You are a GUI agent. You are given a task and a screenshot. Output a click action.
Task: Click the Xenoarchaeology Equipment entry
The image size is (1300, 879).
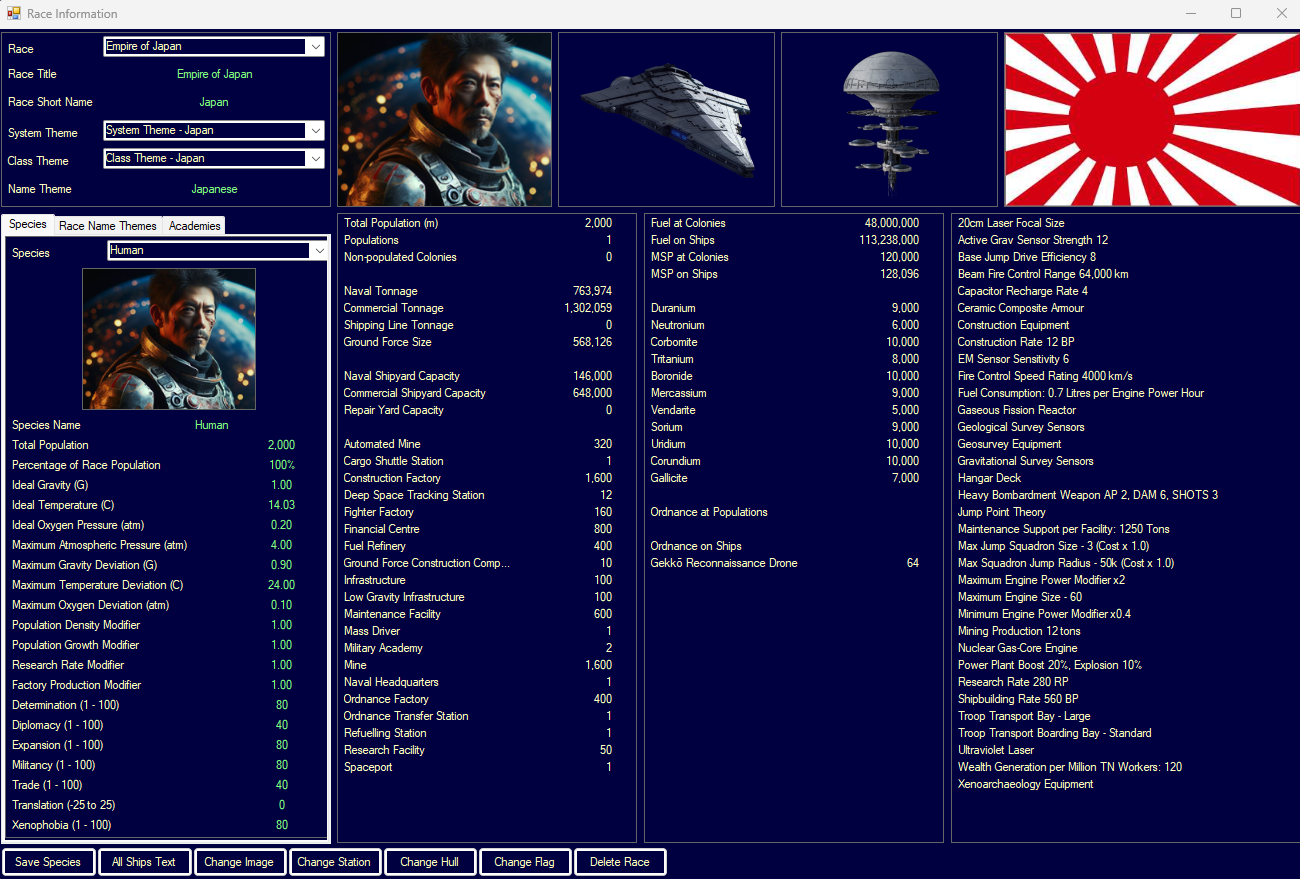pos(1025,784)
